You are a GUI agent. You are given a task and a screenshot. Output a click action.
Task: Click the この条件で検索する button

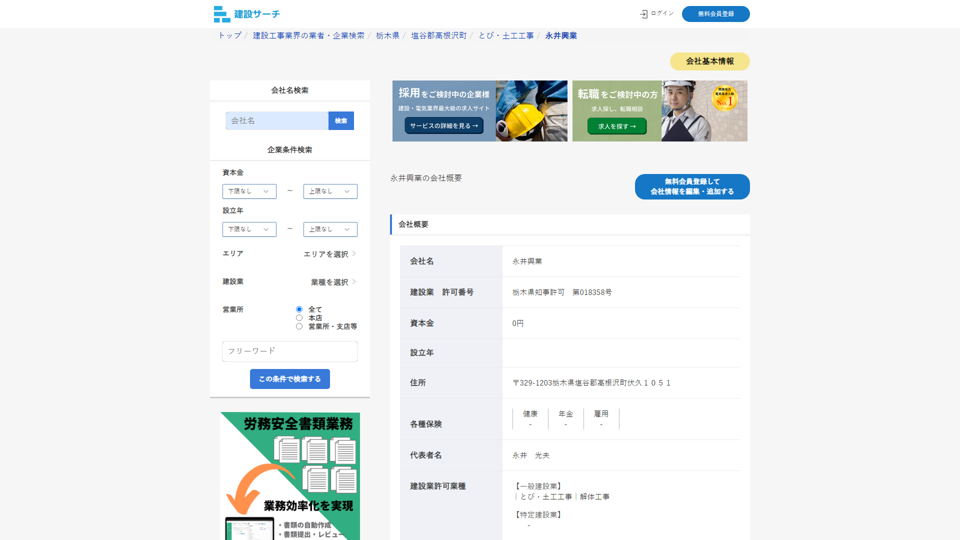[x=289, y=379]
